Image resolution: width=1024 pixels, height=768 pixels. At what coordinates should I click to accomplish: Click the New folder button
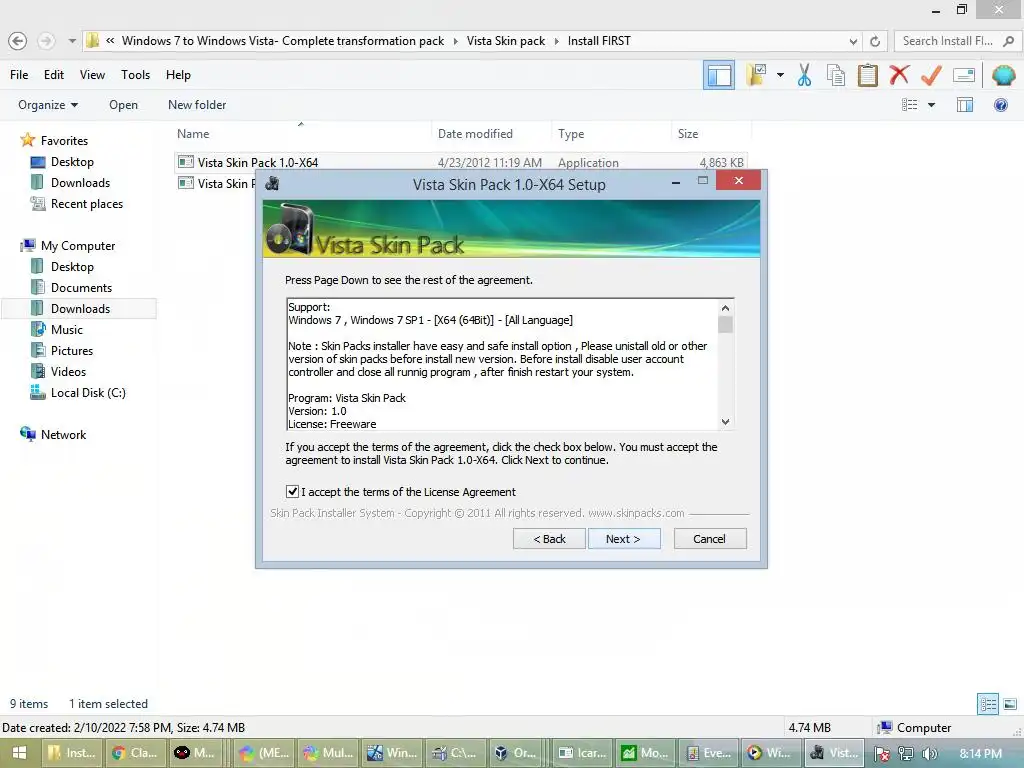click(197, 104)
